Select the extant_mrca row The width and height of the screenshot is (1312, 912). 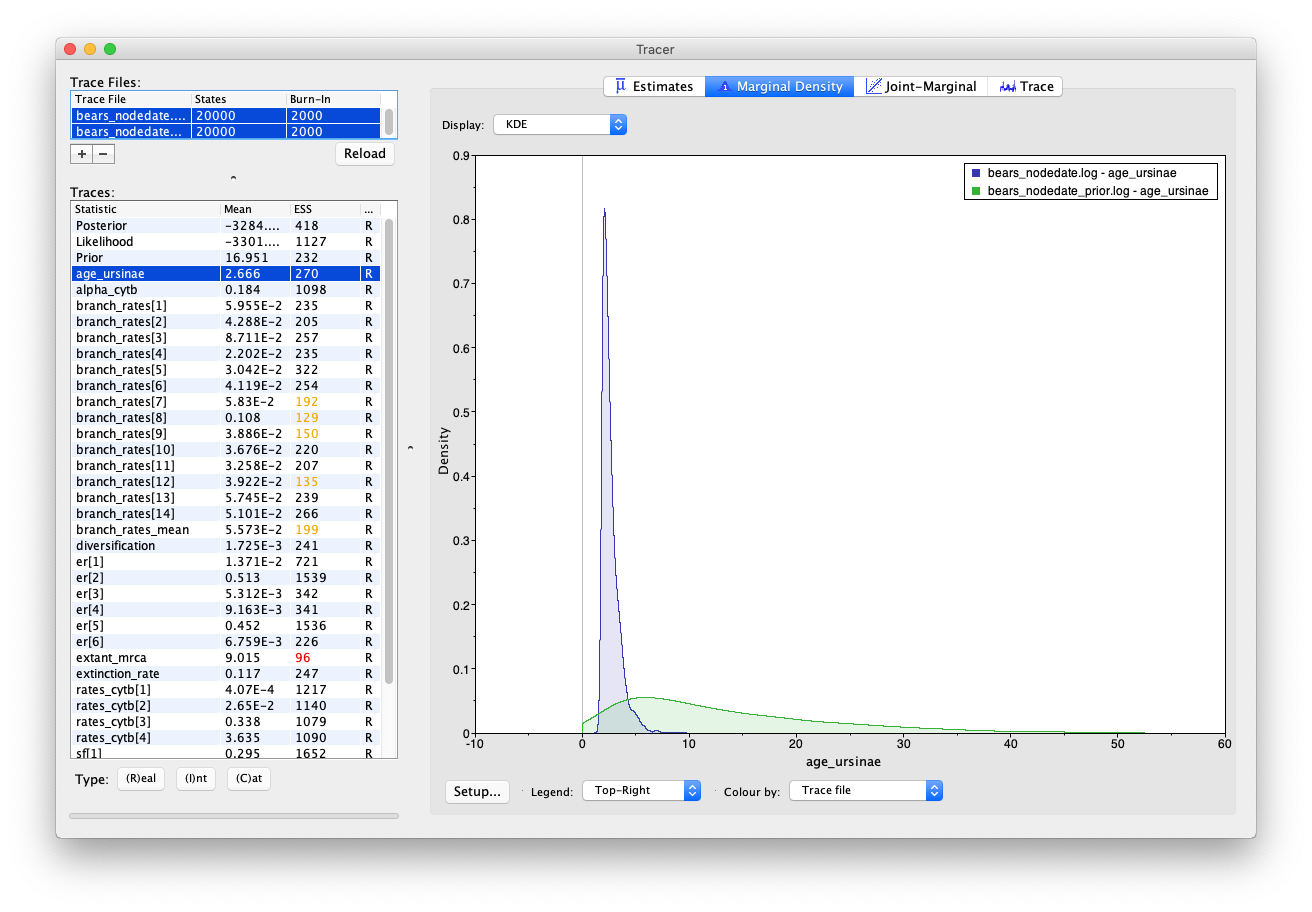pyautogui.click(x=226, y=657)
